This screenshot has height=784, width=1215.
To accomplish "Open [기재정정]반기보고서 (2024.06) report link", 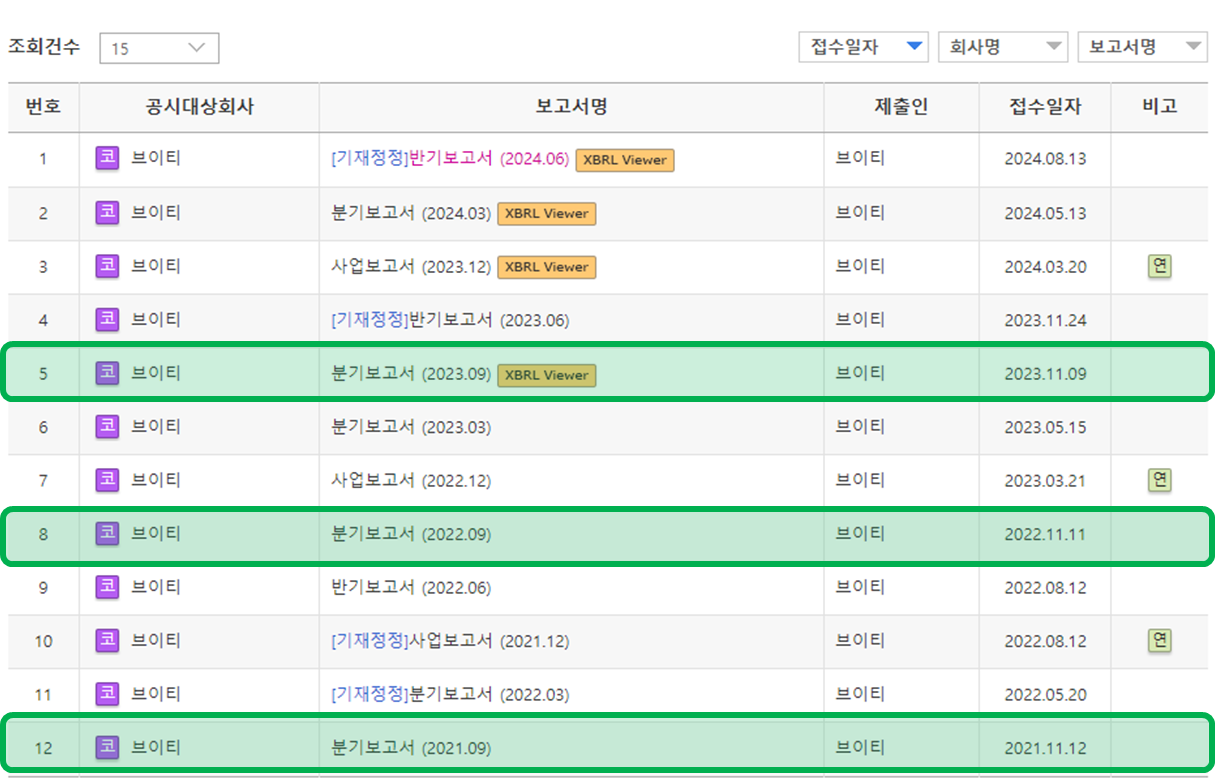I will click(x=450, y=158).
